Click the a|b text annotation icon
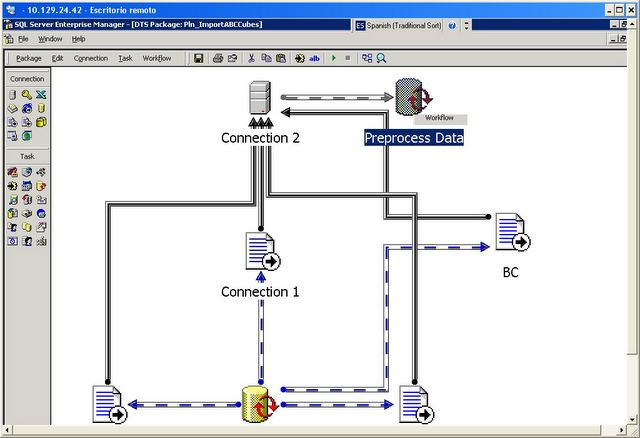The width and height of the screenshot is (640, 438). pyautogui.click(x=314, y=58)
